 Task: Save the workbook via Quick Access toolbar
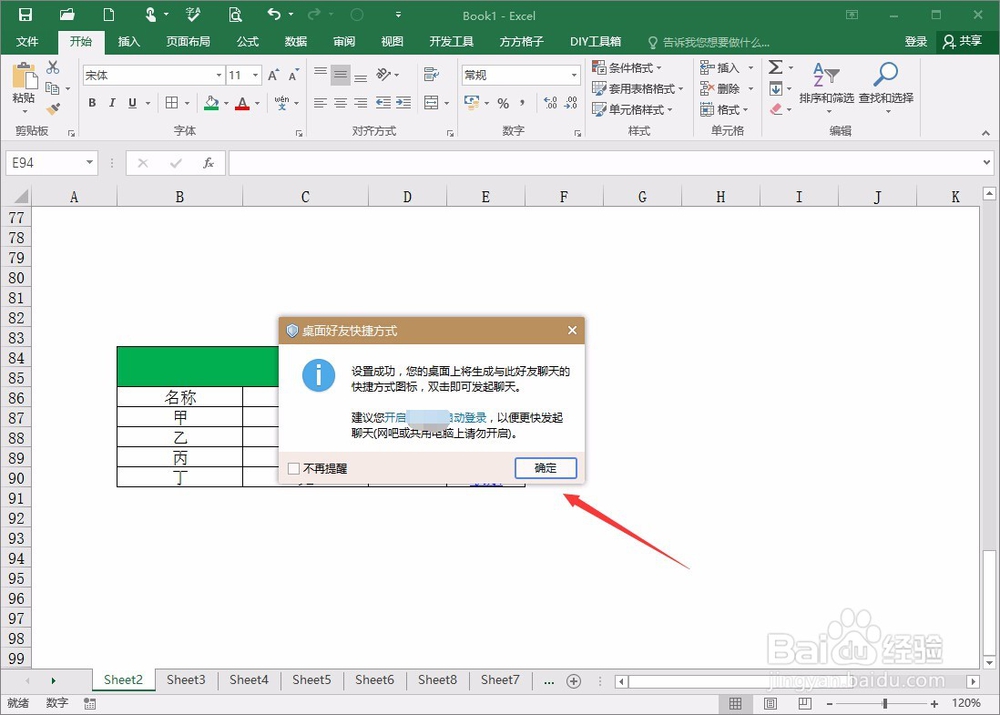click(23, 16)
